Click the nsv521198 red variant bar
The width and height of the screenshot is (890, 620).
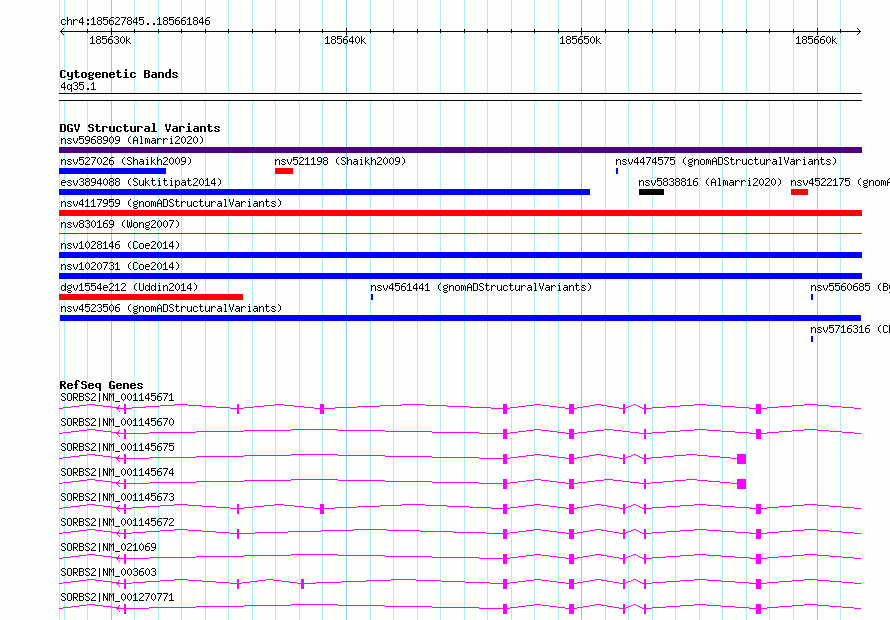pos(284,171)
